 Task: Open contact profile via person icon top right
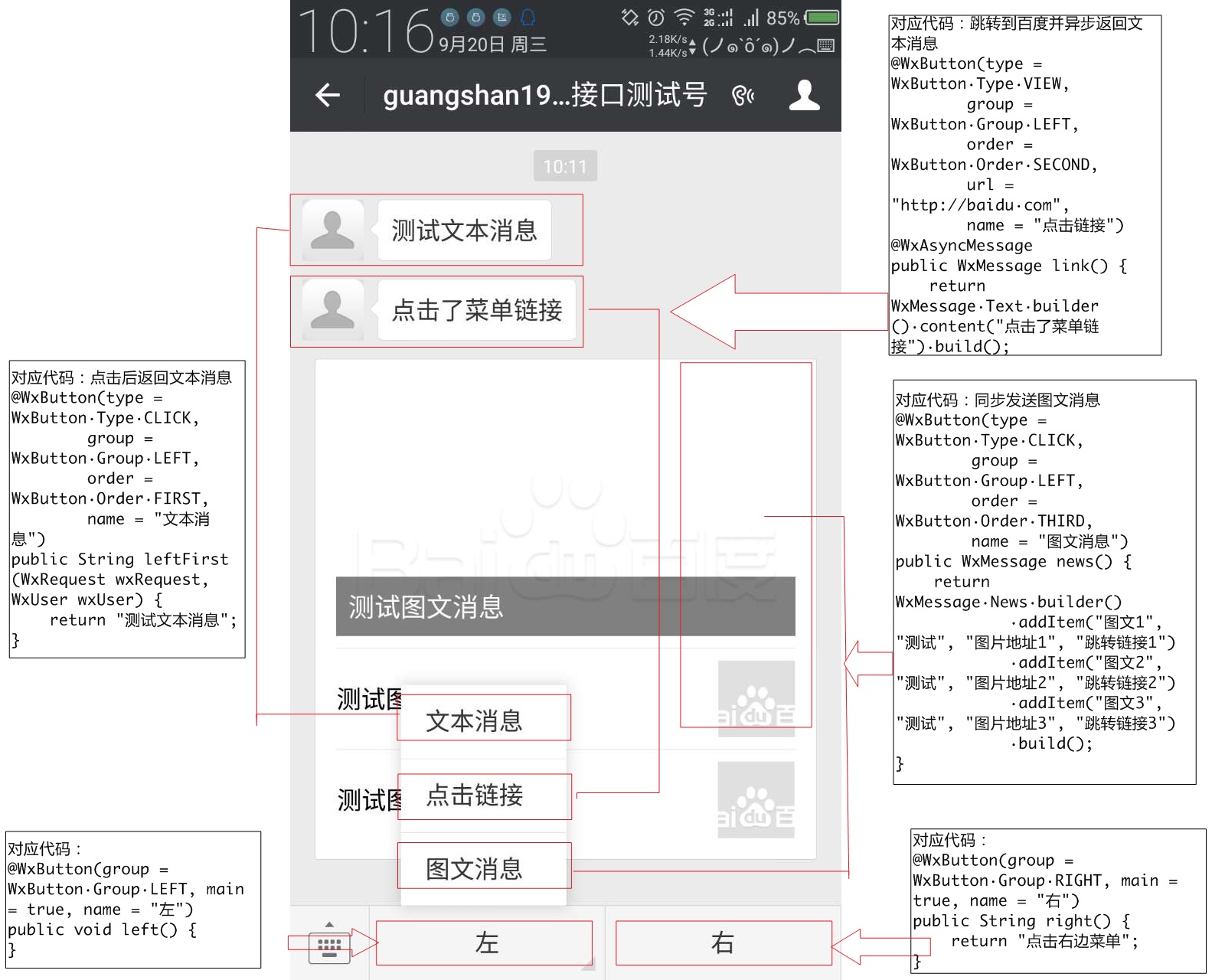804,95
